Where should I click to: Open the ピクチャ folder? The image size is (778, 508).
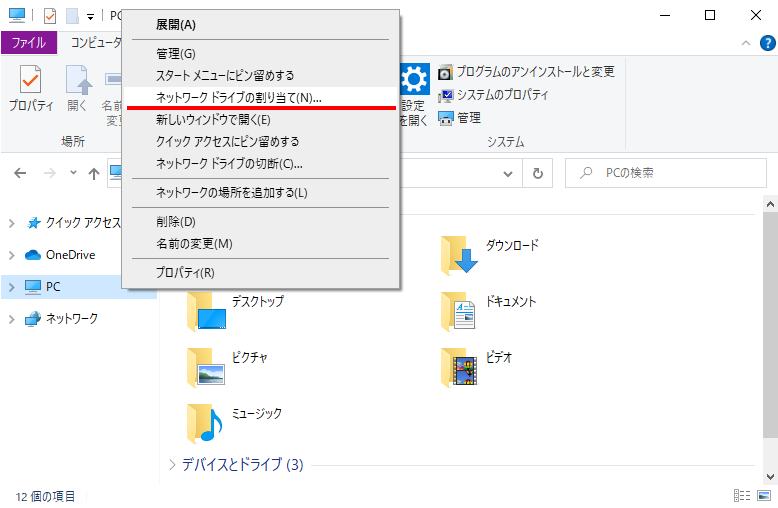[x=206, y=367]
